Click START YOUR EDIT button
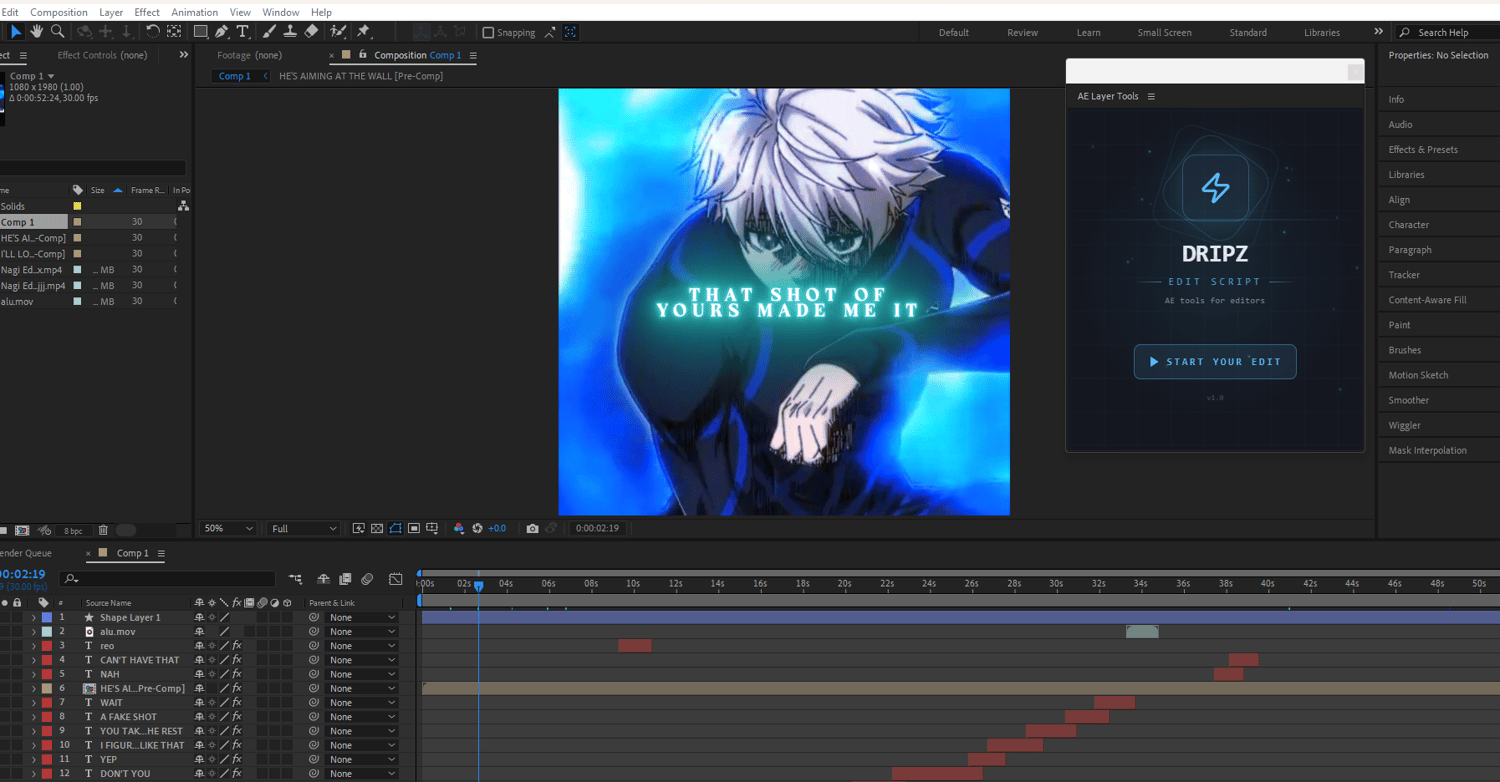Screen dimensions: 1500x782 point(1215,362)
